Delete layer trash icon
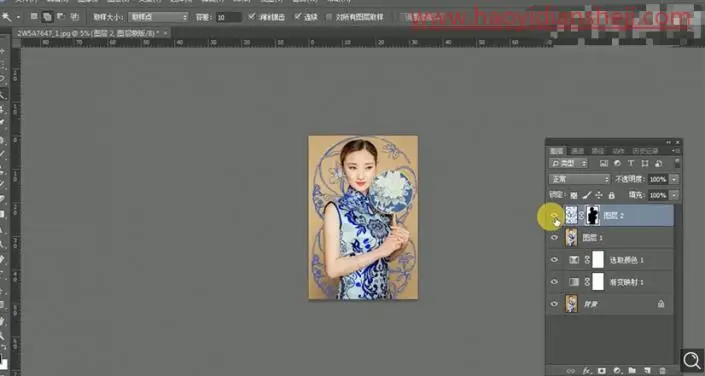 pyautogui.click(x=662, y=371)
